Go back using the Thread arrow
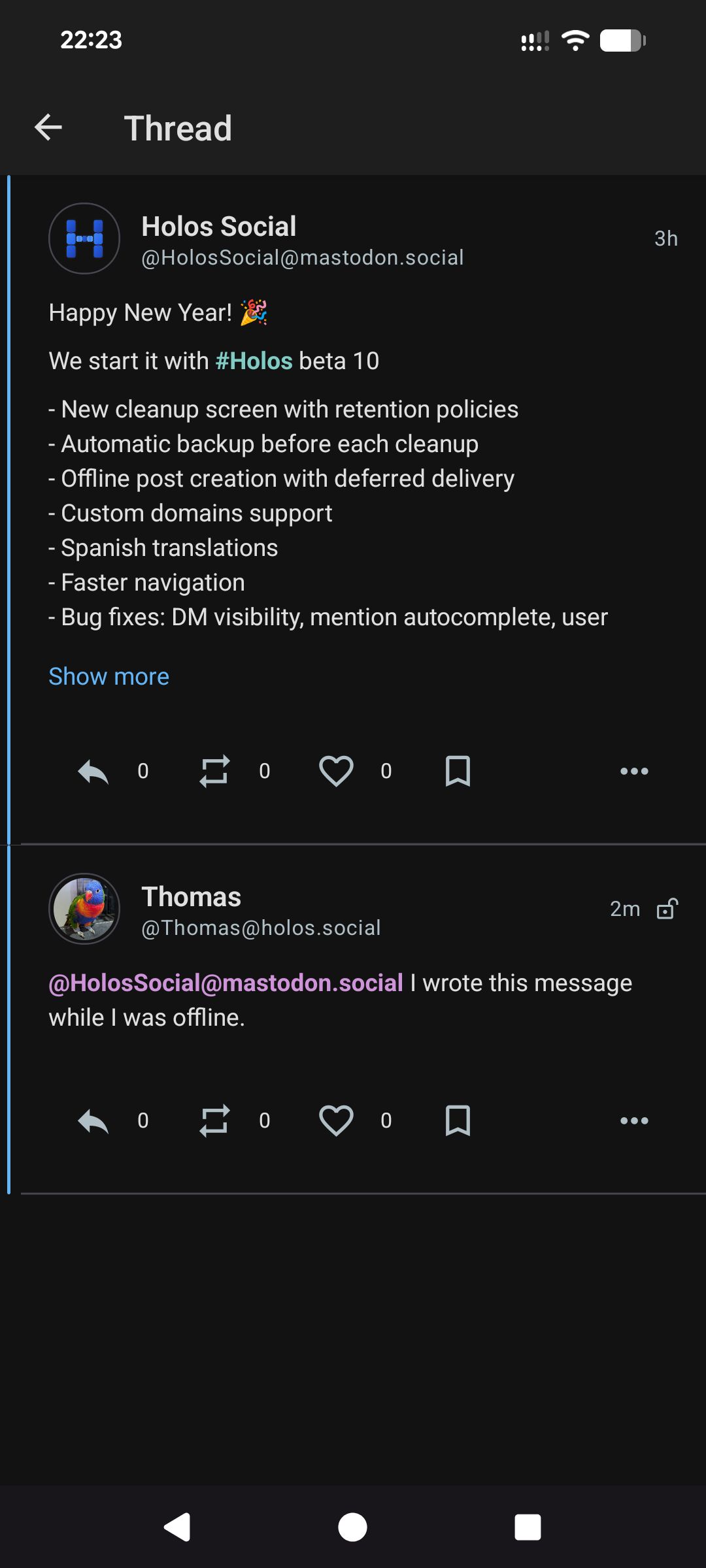706x1568 pixels. tap(48, 127)
